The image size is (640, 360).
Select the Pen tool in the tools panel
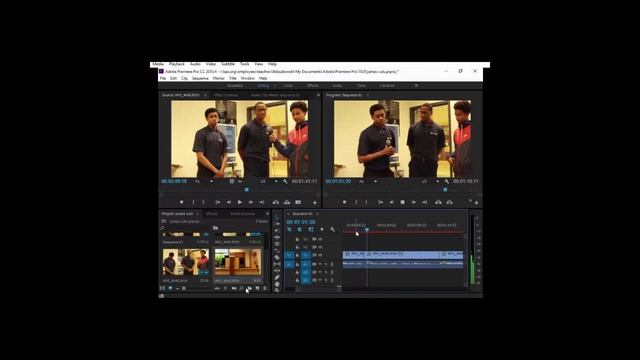pyautogui.click(x=277, y=278)
